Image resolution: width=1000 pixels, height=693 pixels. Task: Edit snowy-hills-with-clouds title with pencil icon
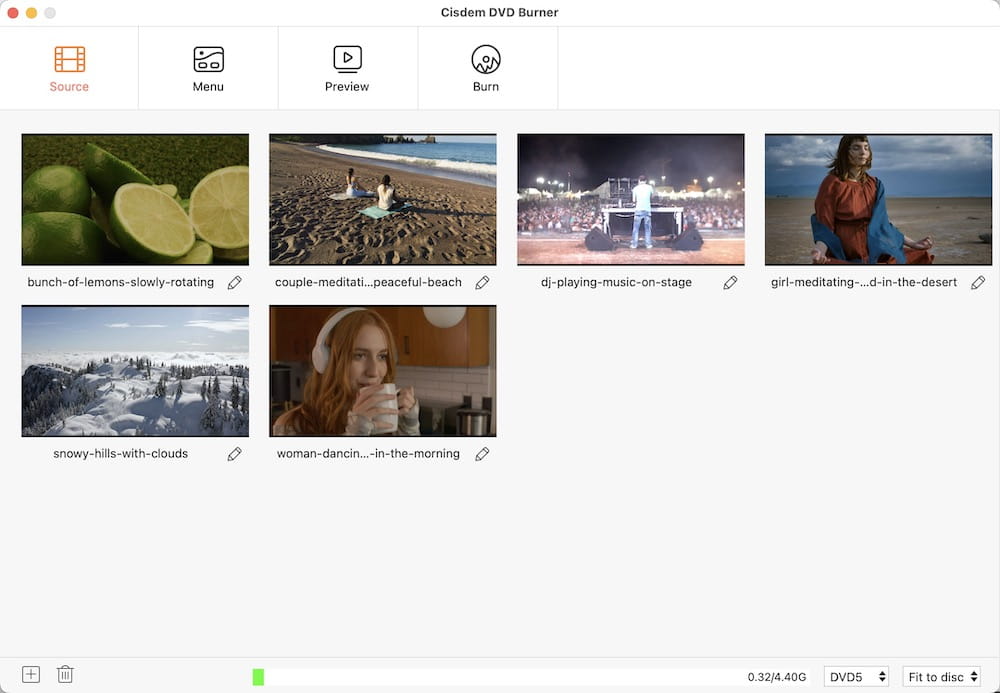coord(235,454)
